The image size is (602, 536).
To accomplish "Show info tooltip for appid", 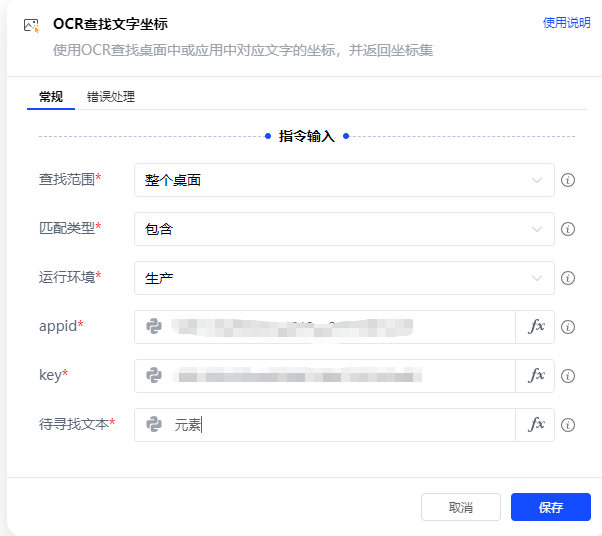I will (x=568, y=327).
